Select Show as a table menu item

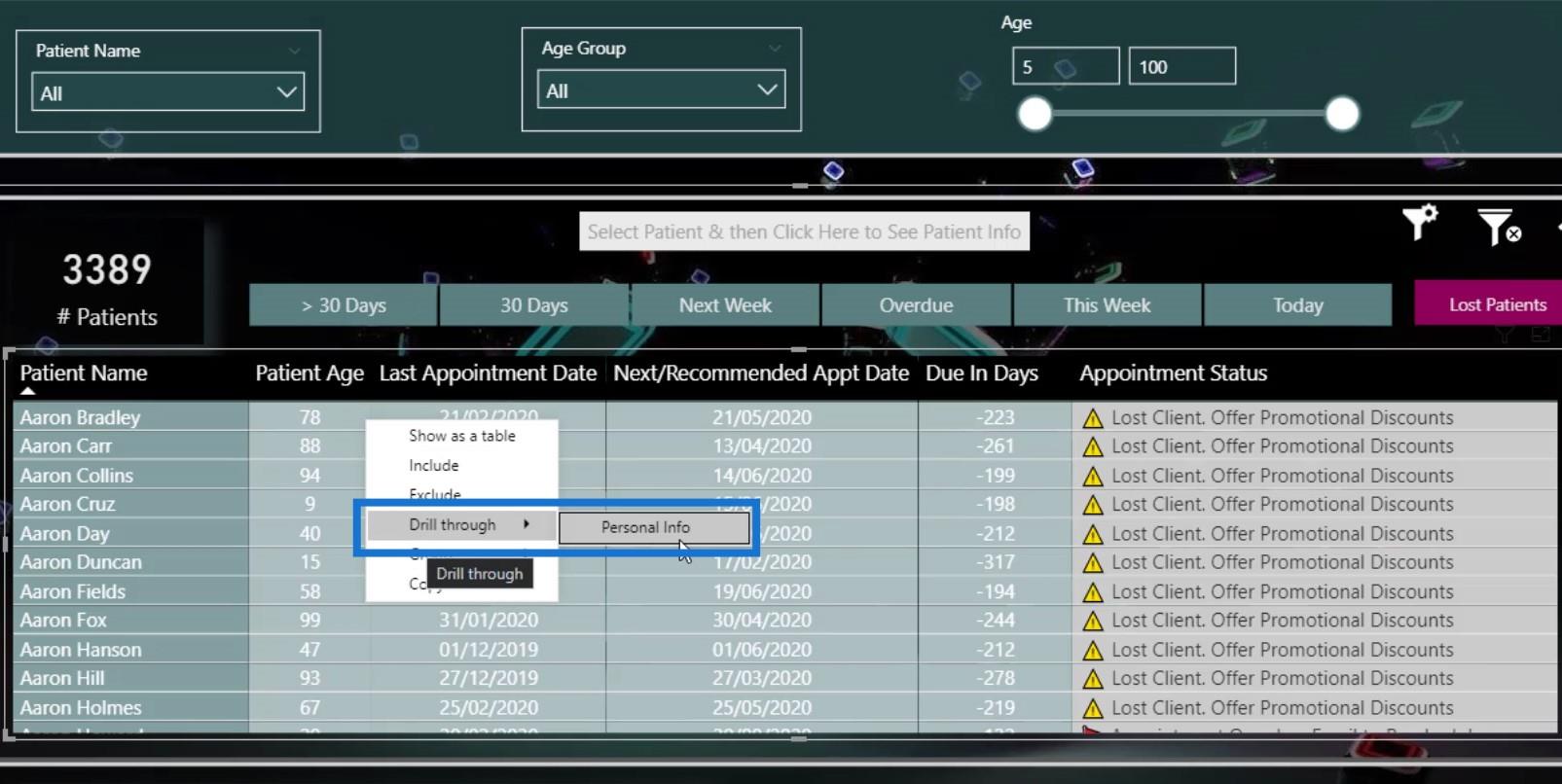461,436
